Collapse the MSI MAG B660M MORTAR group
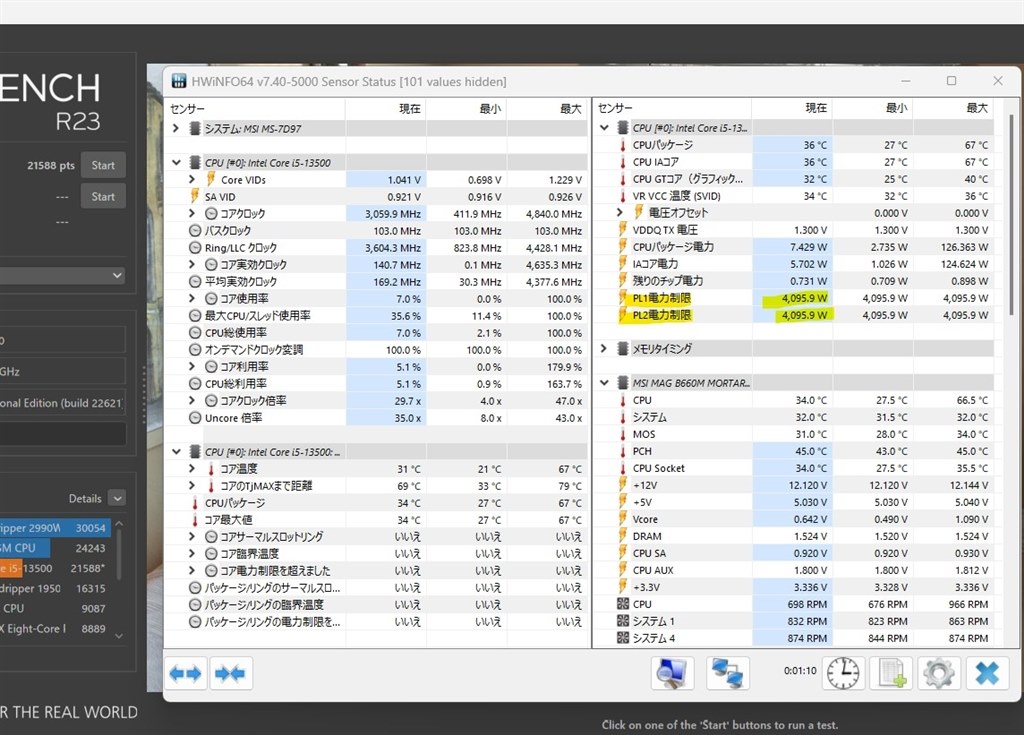The image size is (1024, 735). point(604,383)
